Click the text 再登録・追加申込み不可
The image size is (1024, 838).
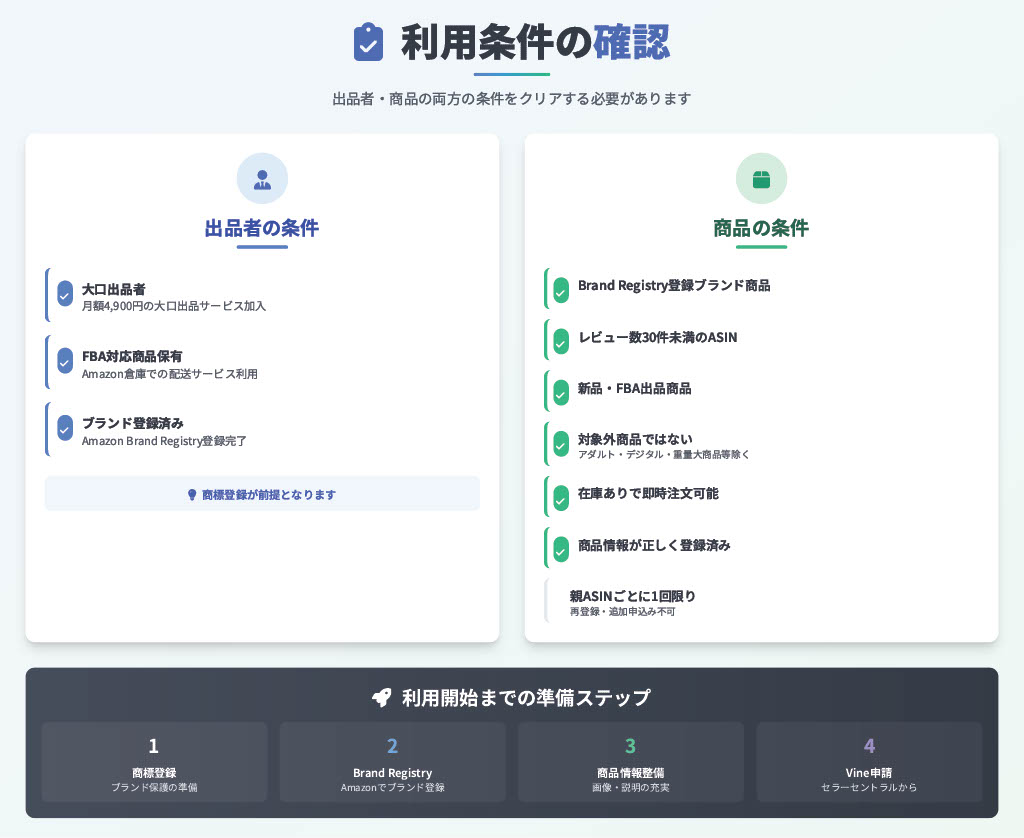tap(622, 612)
